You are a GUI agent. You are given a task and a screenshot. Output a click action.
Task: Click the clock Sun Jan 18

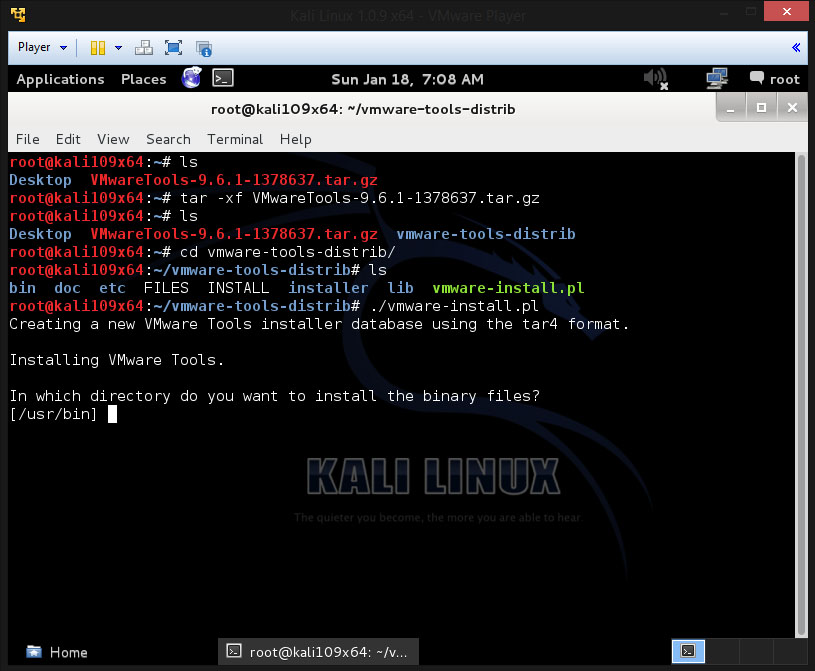click(x=408, y=79)
